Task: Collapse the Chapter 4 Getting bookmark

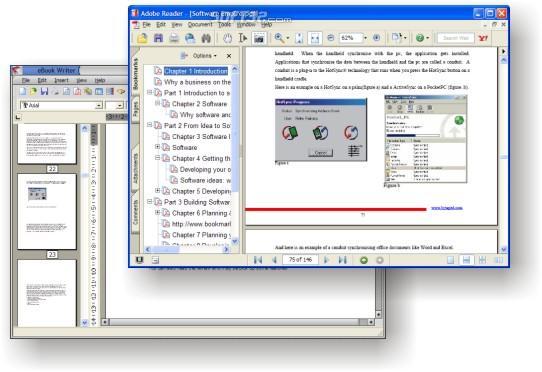Action: (157, 158)
